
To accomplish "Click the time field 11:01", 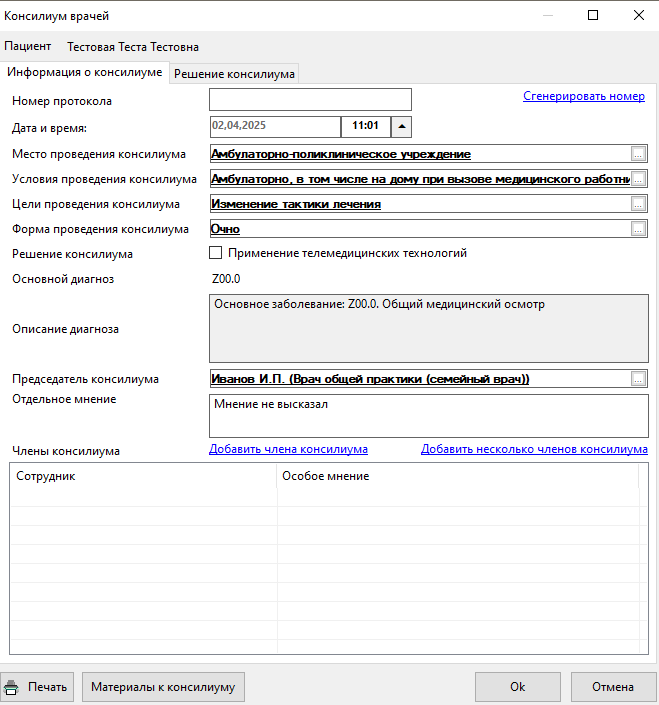I will click(365, 127).
